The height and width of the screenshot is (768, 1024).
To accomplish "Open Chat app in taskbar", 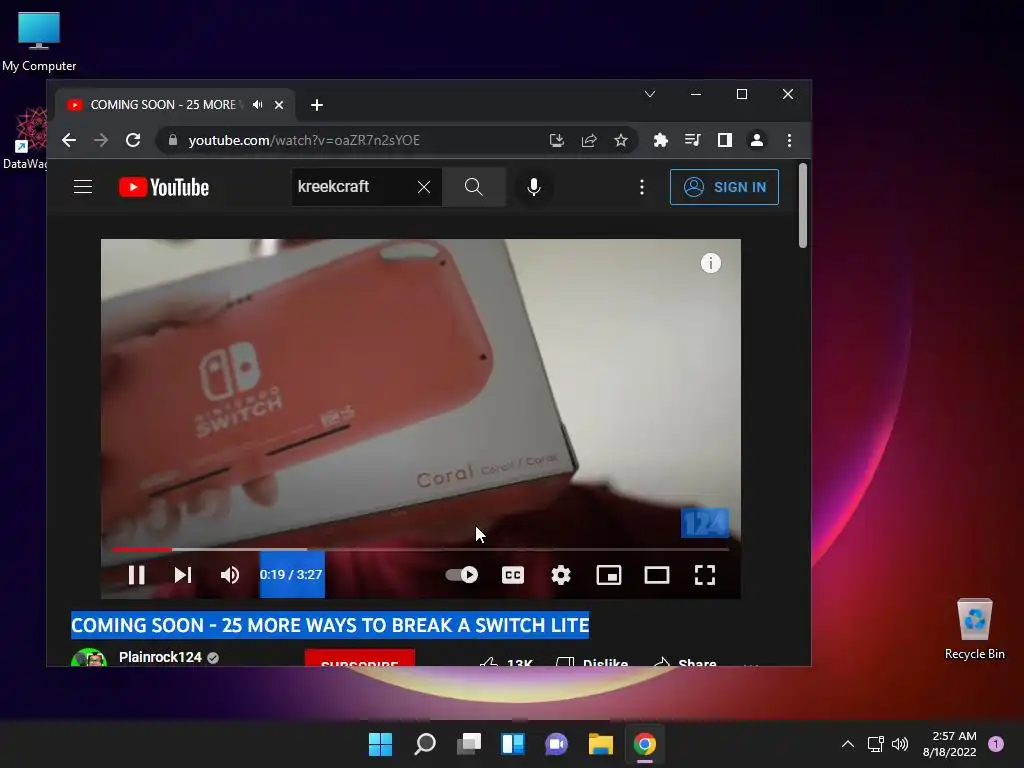I will click(x=556, y=744).
